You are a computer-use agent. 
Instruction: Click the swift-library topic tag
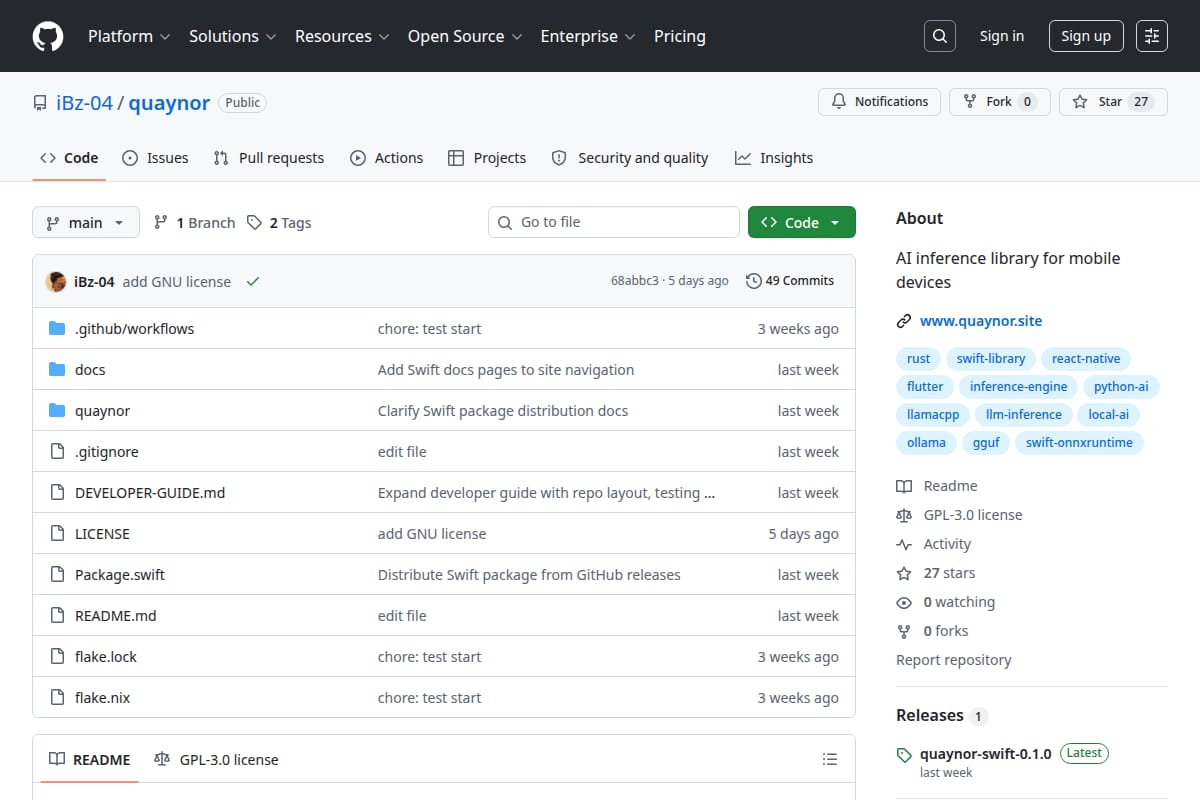click(x=991, y=358)
